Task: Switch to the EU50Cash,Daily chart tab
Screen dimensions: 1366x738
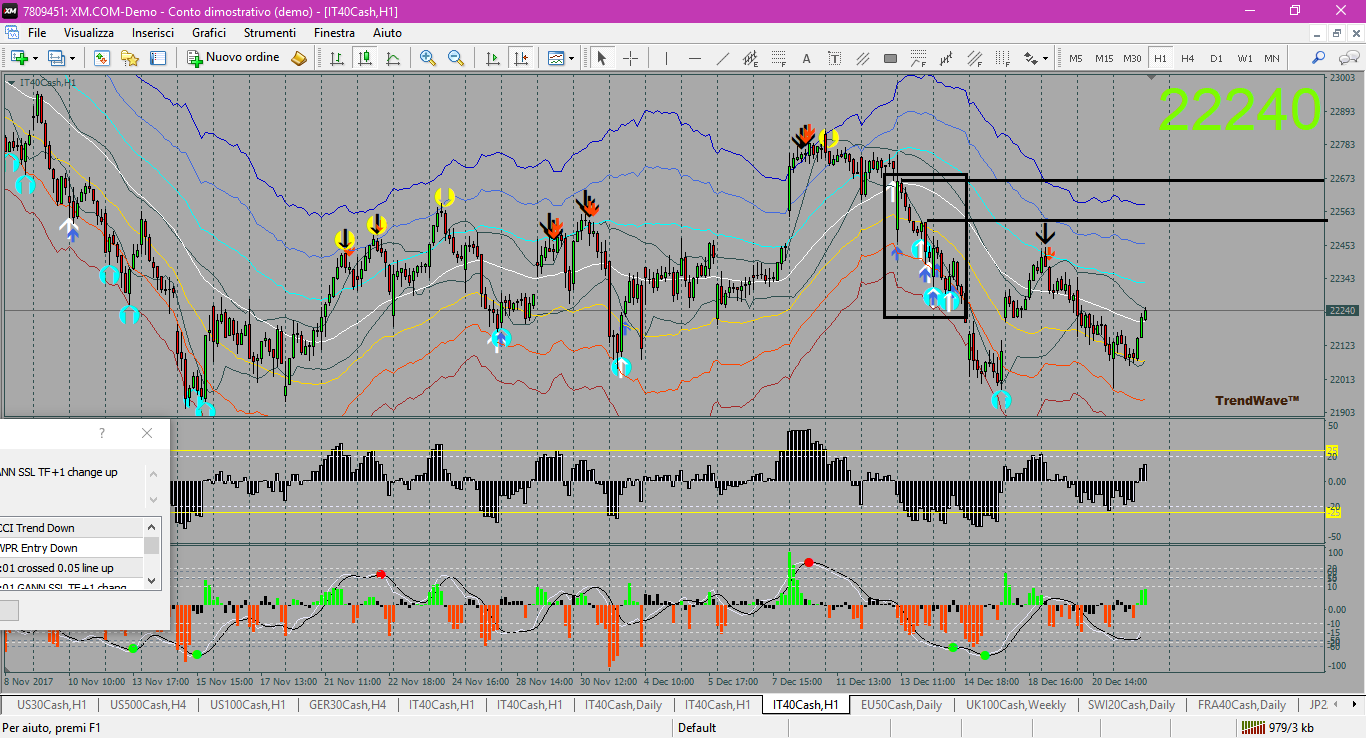Action: (901, 705)
